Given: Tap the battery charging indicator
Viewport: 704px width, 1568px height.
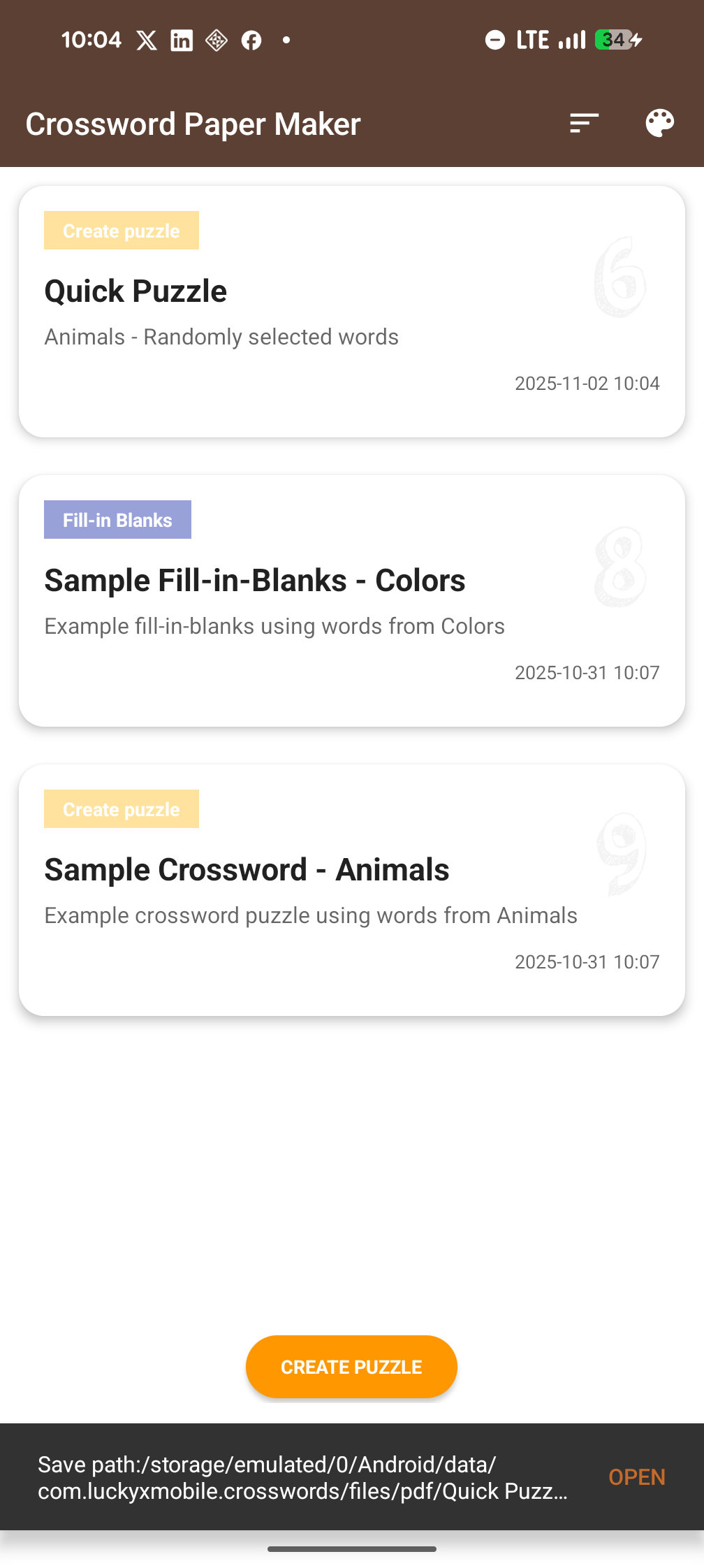Looking at the screenshot, I should click(x=618, y=40).
